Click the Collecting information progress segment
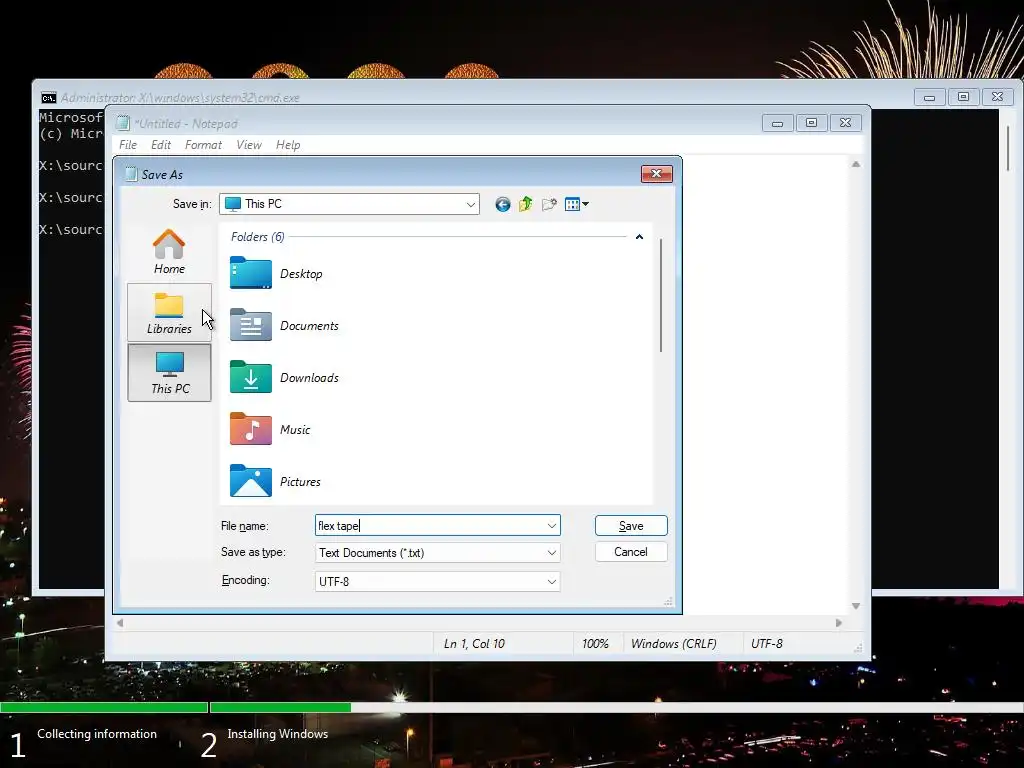The image size is (1024, 768). pyautogui.click(x=103, y=707)
